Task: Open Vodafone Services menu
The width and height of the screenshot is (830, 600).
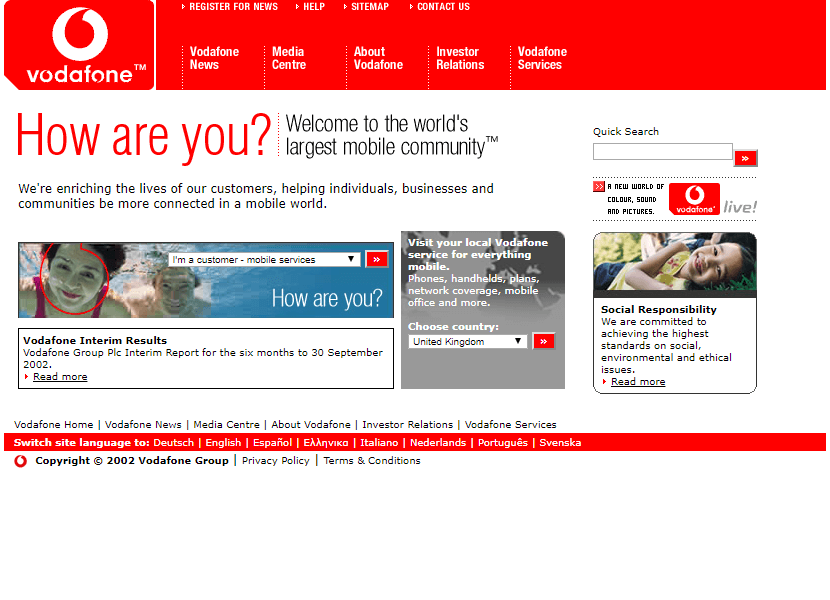Action: pos(542,58)
